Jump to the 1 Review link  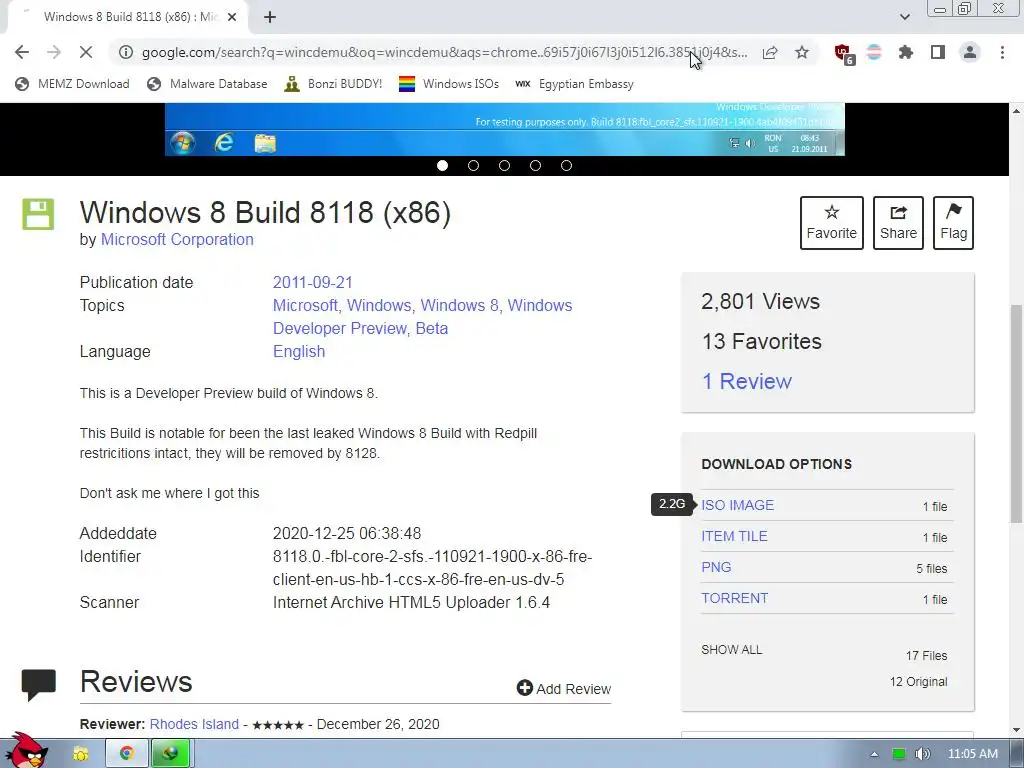pos(746,381)
